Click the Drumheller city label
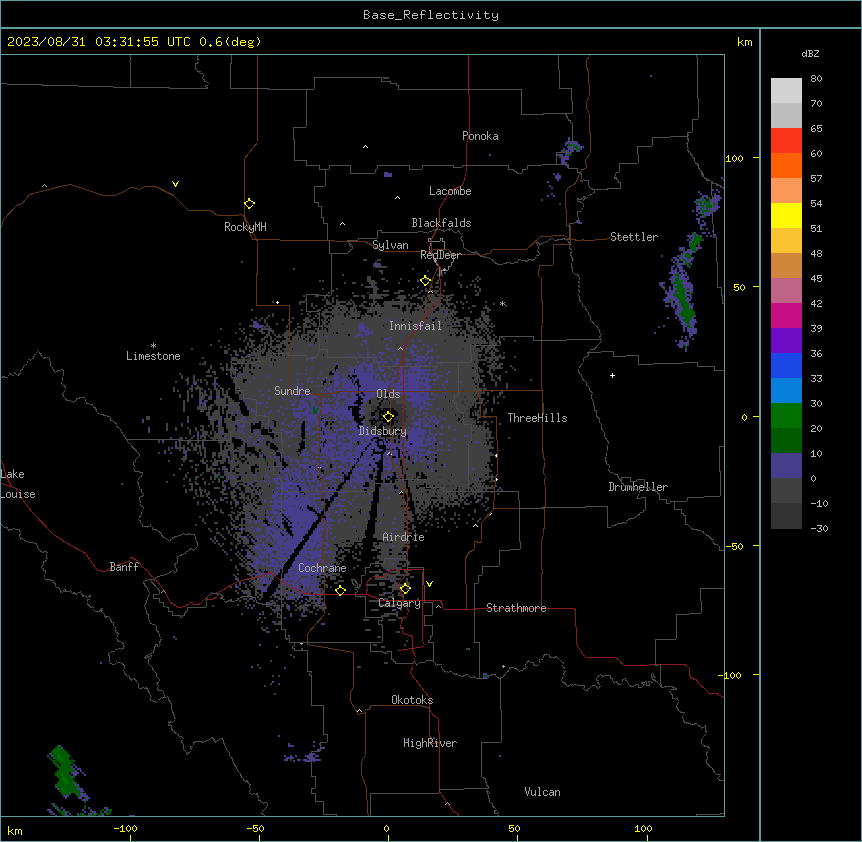The height and width of the screenshot is (842, 862). coord(638,487)
